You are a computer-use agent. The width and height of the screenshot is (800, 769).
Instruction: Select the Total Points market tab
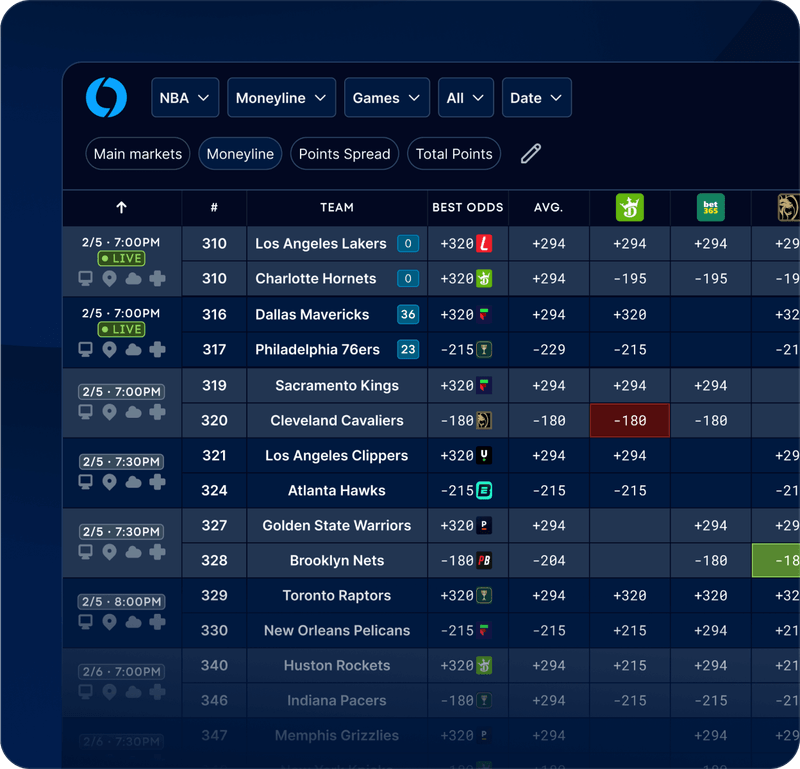(x=451, y=153)
